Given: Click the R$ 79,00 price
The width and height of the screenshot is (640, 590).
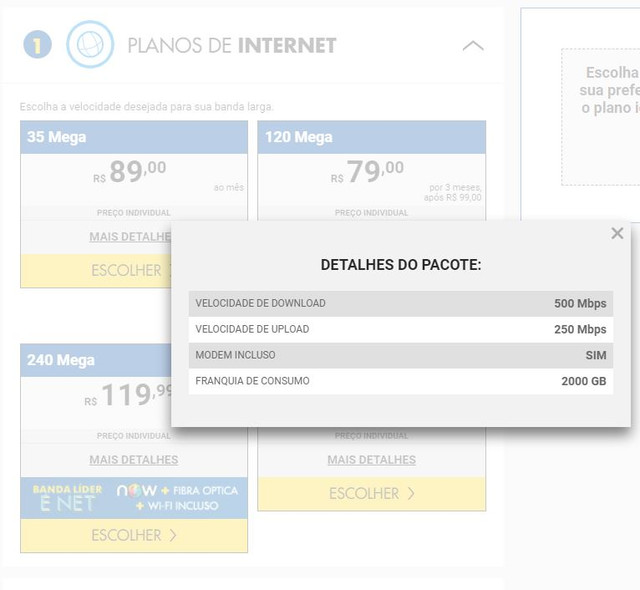Looking at the screenshot, I should coord(367,171).
